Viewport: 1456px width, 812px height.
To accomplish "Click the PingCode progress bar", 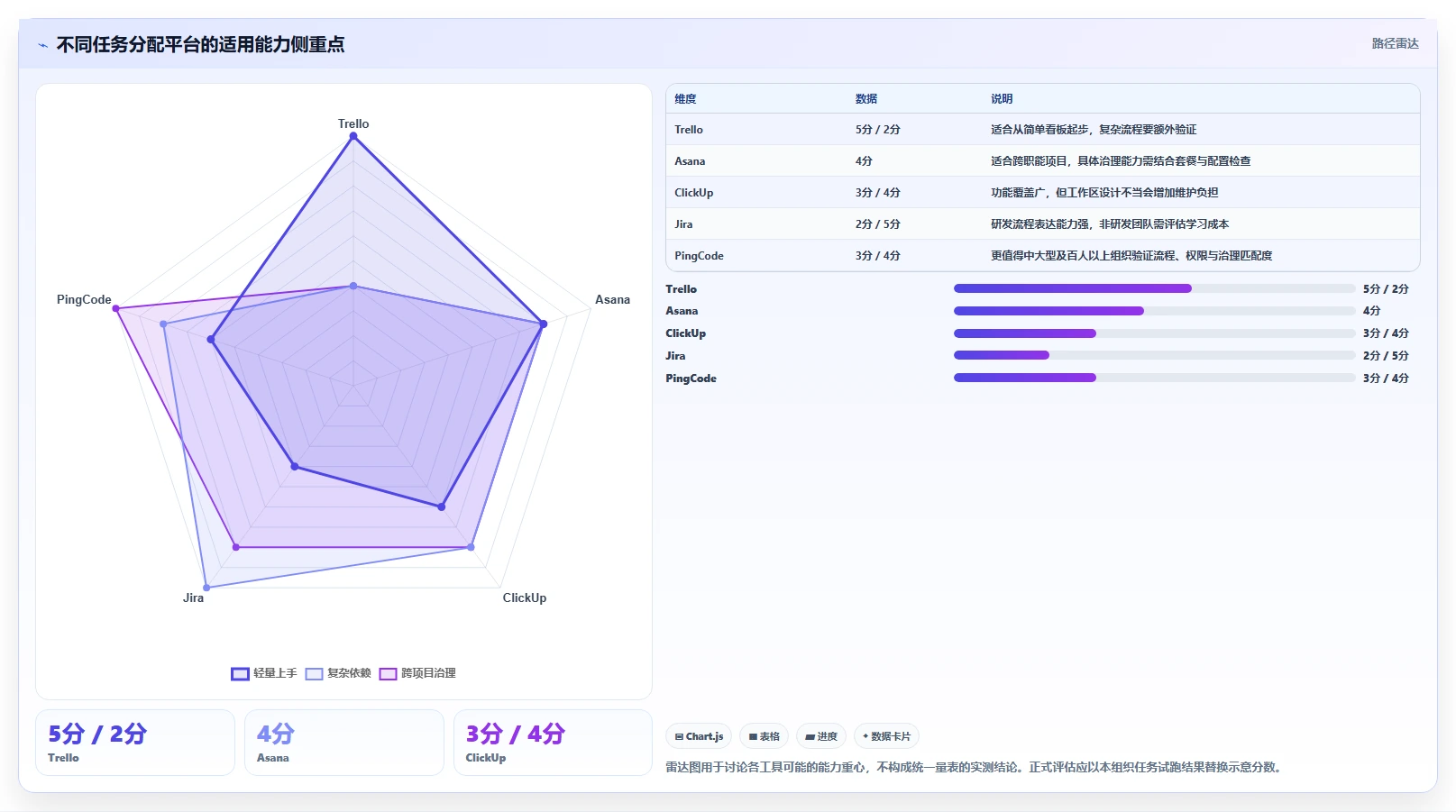I will [x=1154, y=378].
